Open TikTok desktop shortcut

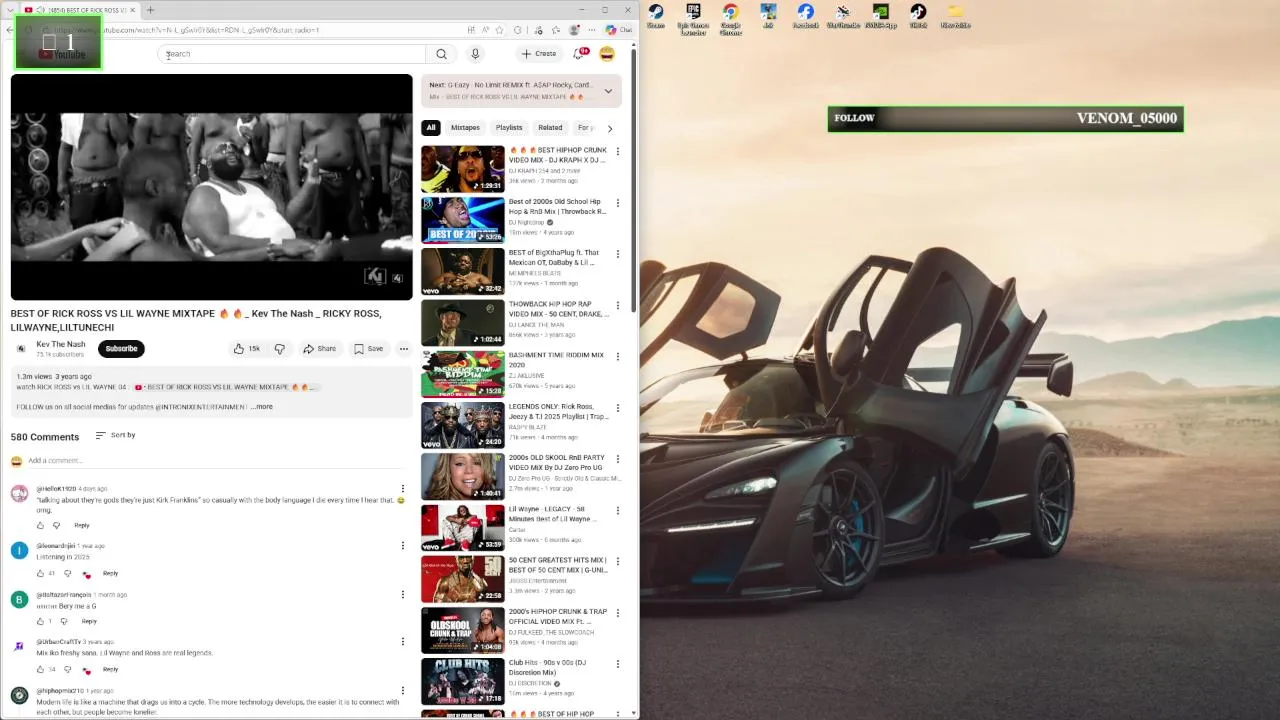(918, 16)
